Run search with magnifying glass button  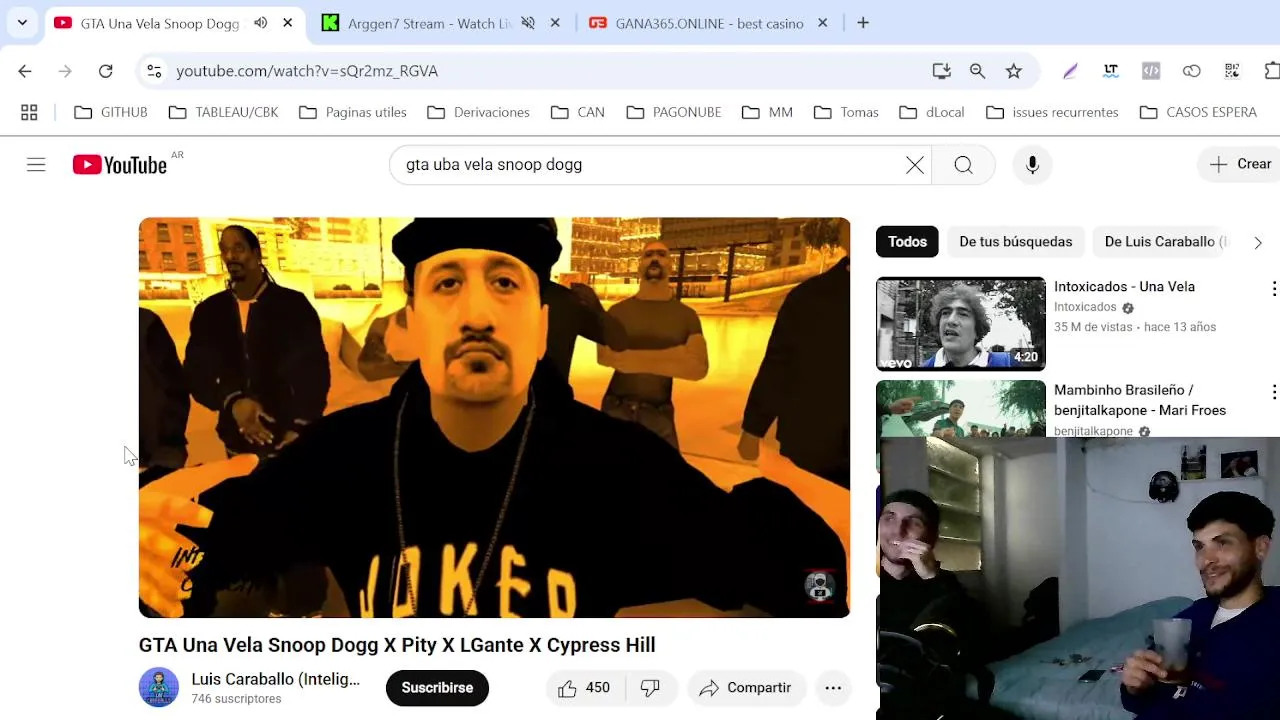pos(963,165)
